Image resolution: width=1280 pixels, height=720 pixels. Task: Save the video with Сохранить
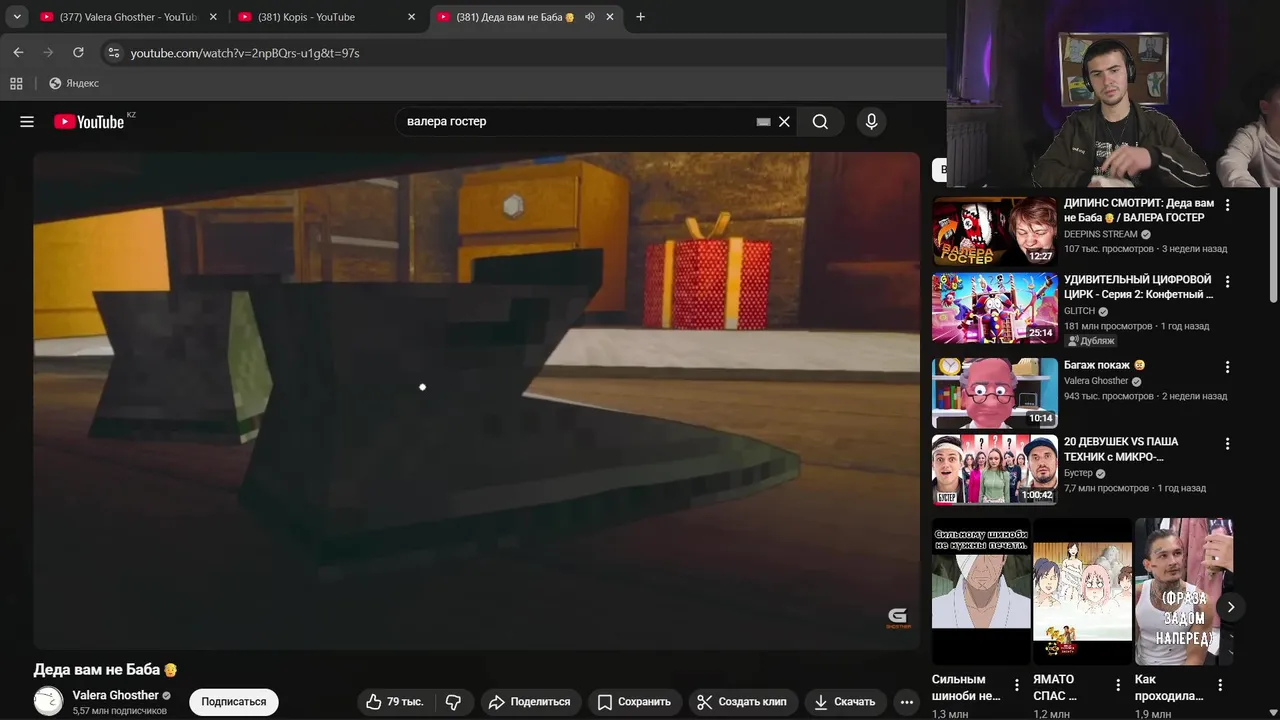(x=634, y=702)
